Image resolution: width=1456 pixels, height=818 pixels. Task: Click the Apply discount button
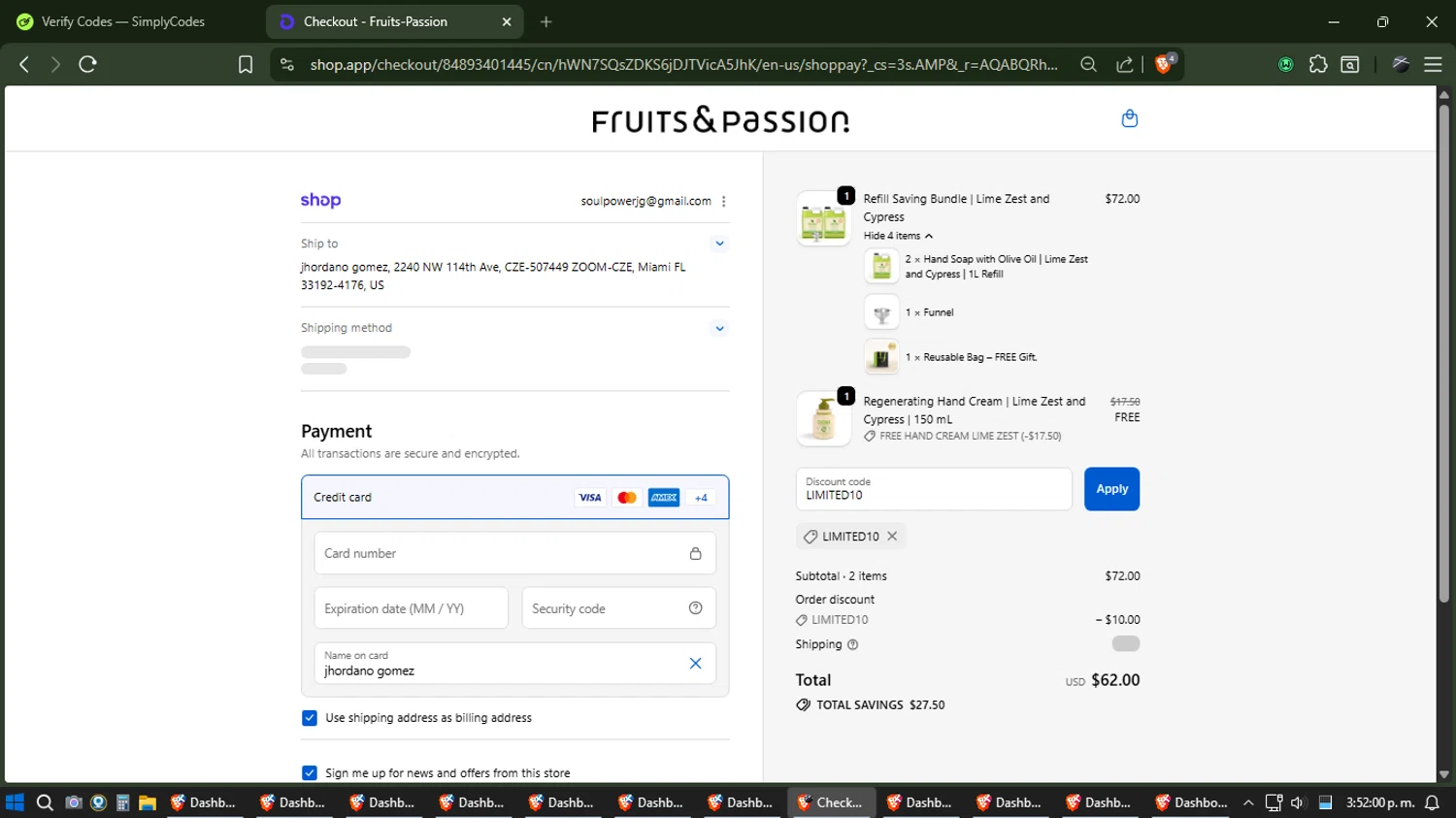[x=1111, y=489]
